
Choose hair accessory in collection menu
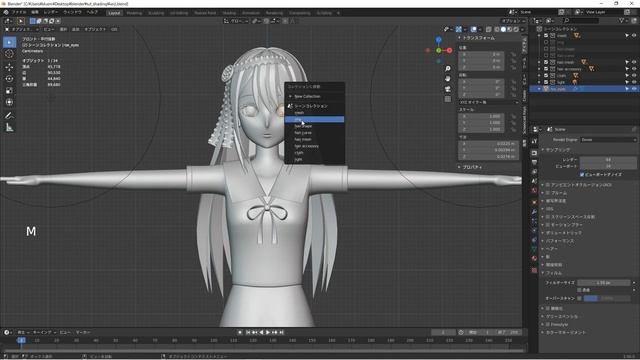(x=314, y=146)
